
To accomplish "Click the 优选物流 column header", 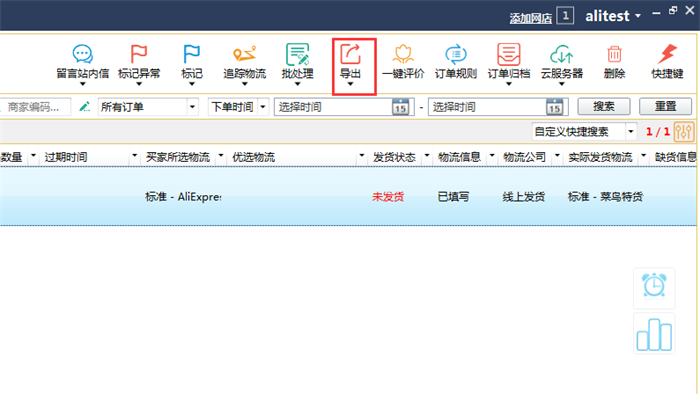I will point(254,157).
